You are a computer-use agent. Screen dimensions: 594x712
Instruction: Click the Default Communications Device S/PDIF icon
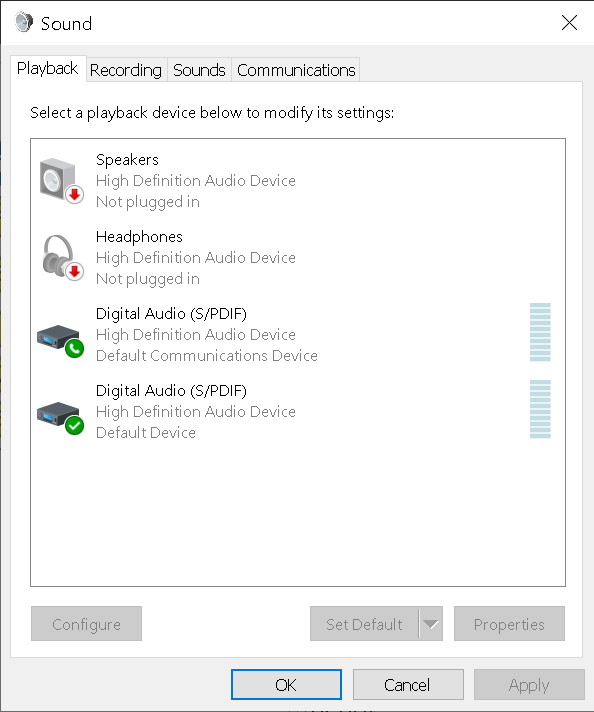point(61,341)
